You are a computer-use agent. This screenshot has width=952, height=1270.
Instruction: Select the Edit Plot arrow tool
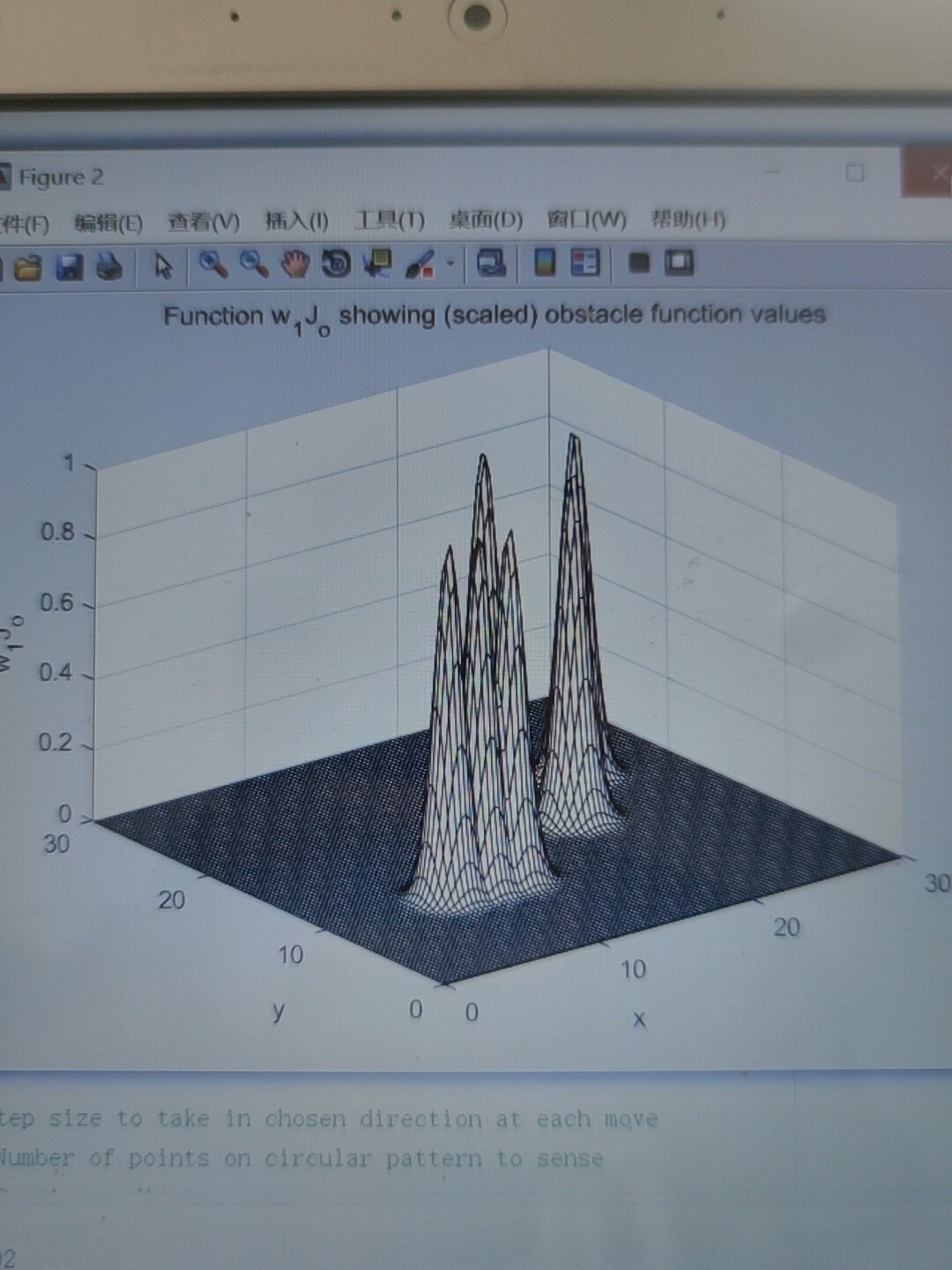pyautogui.click(x=163, y=265)
